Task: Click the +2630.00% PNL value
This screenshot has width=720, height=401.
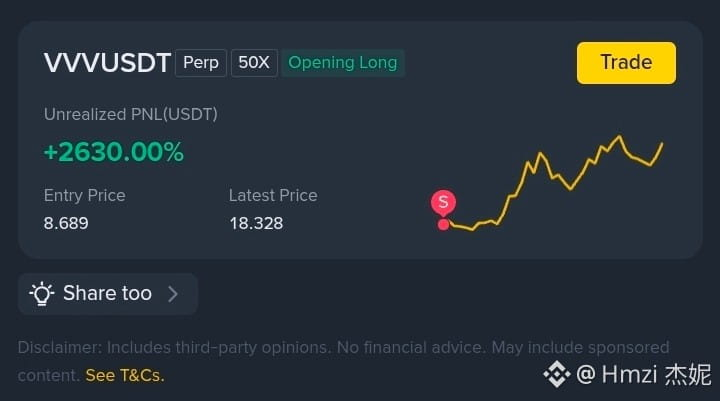Action: click(113, 152)
